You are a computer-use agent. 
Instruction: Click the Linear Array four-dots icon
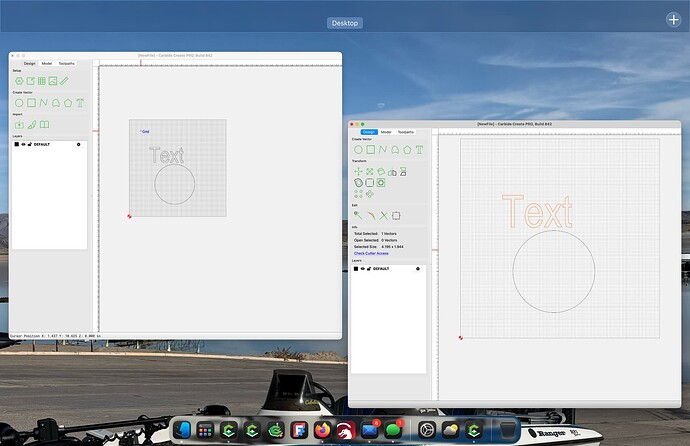358,194
